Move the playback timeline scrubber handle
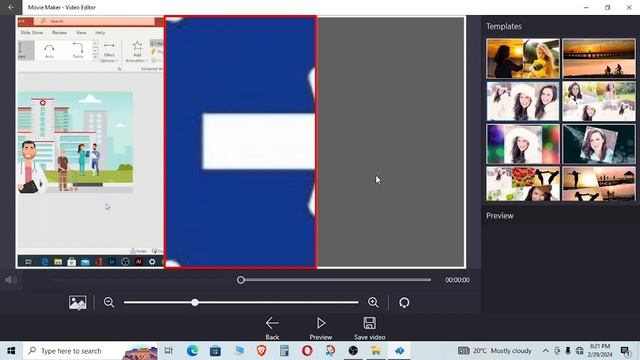640x360 pixels. (241, 280)
